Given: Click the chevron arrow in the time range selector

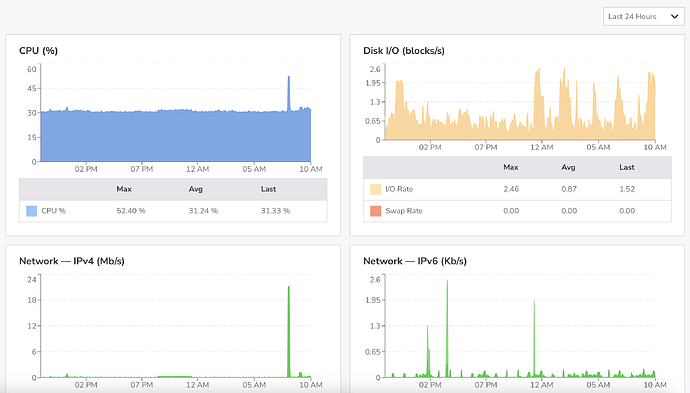Looking at the screenshot, I should pos(675,16).
